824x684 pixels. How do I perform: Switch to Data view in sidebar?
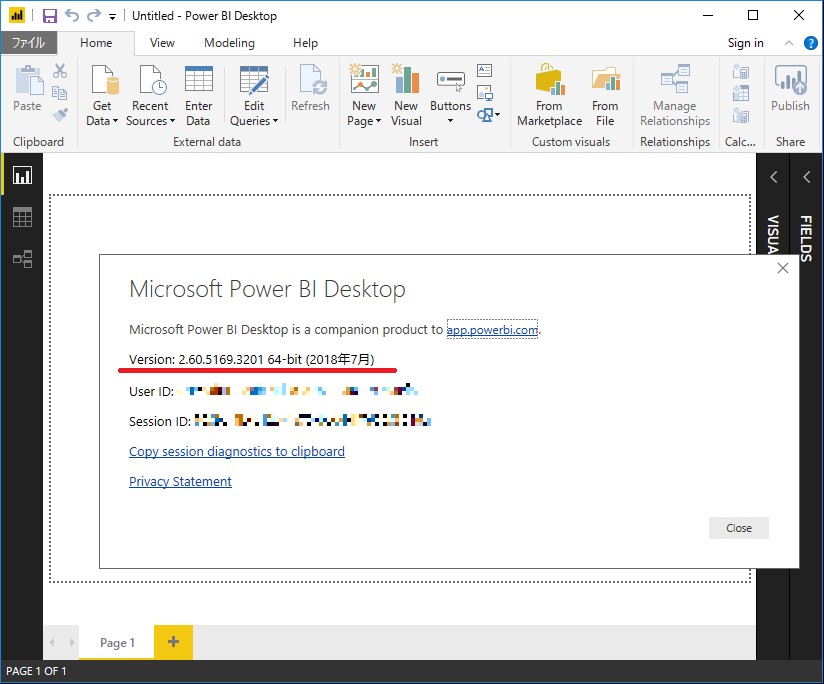[22, 217]
